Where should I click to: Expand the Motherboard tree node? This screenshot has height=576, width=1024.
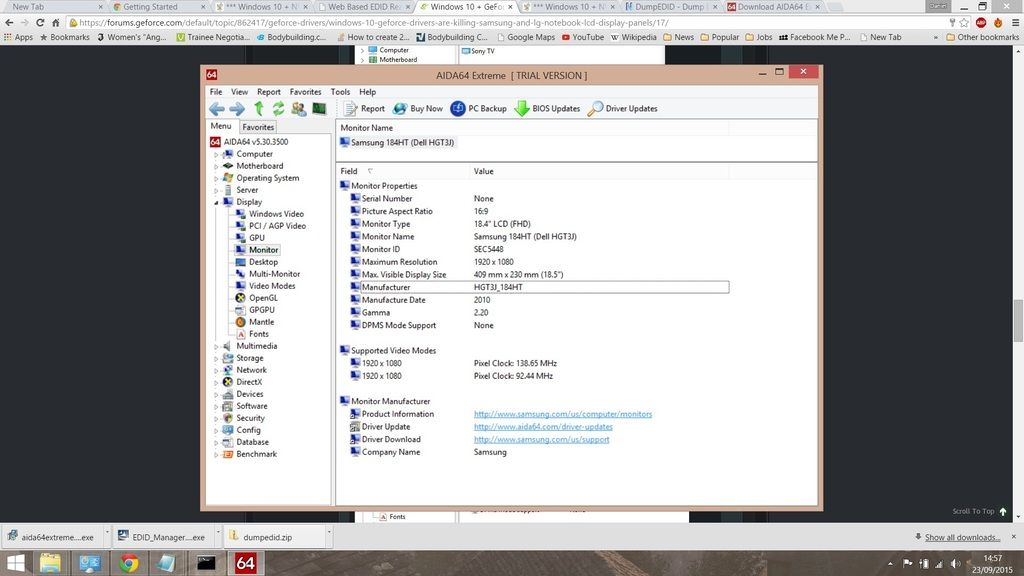(x=216, y=167)
